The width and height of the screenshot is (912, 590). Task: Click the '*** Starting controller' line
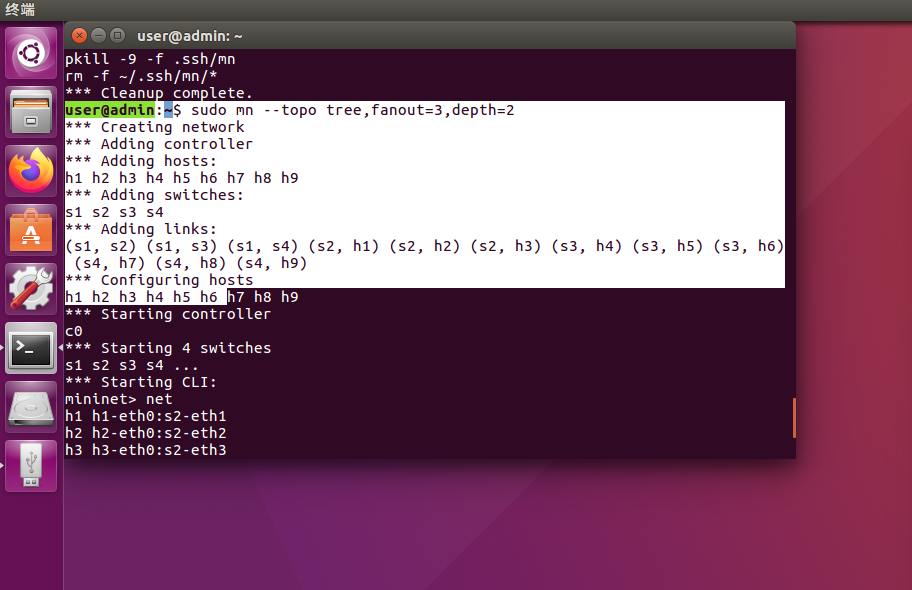[x=168, y=314]
